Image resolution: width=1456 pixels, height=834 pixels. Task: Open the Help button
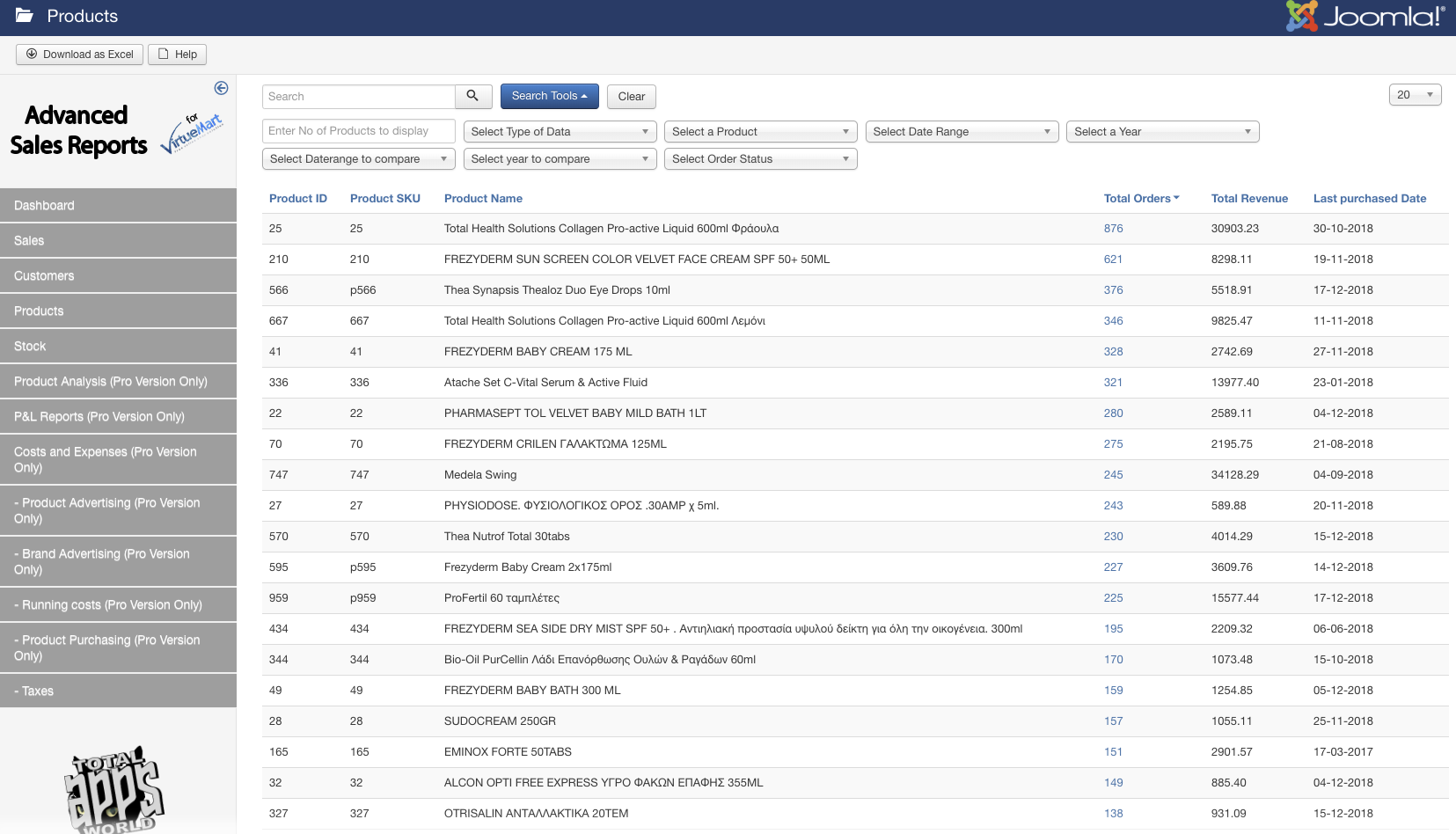[177, 55]
